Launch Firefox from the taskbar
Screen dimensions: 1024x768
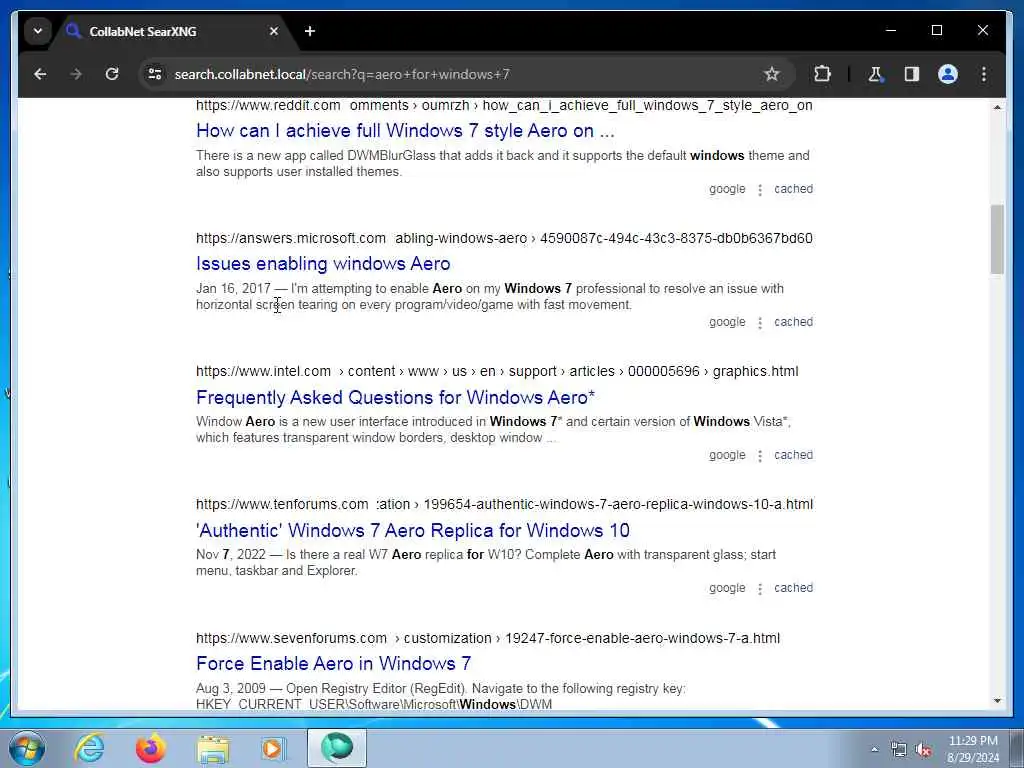click(150, 748)
